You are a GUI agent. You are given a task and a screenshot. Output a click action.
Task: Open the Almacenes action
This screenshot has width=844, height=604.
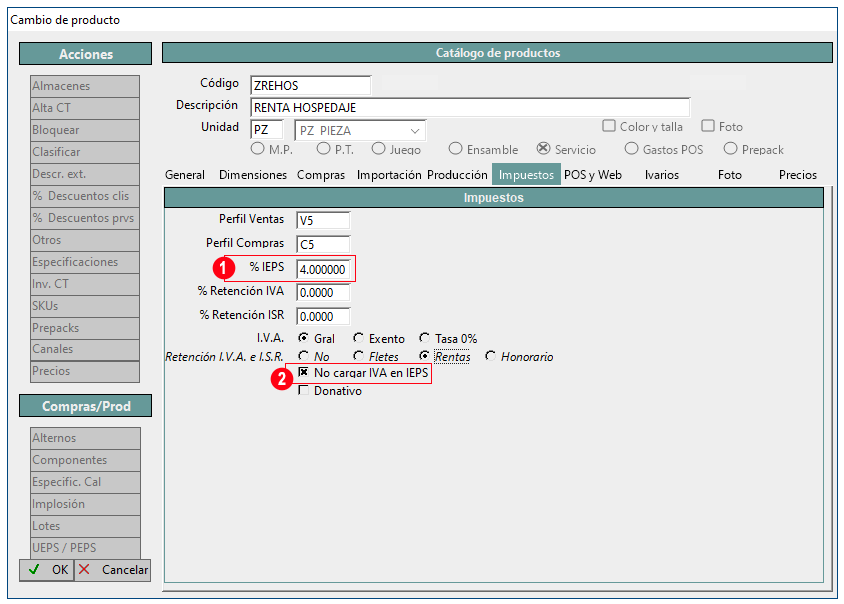[85, 86]
